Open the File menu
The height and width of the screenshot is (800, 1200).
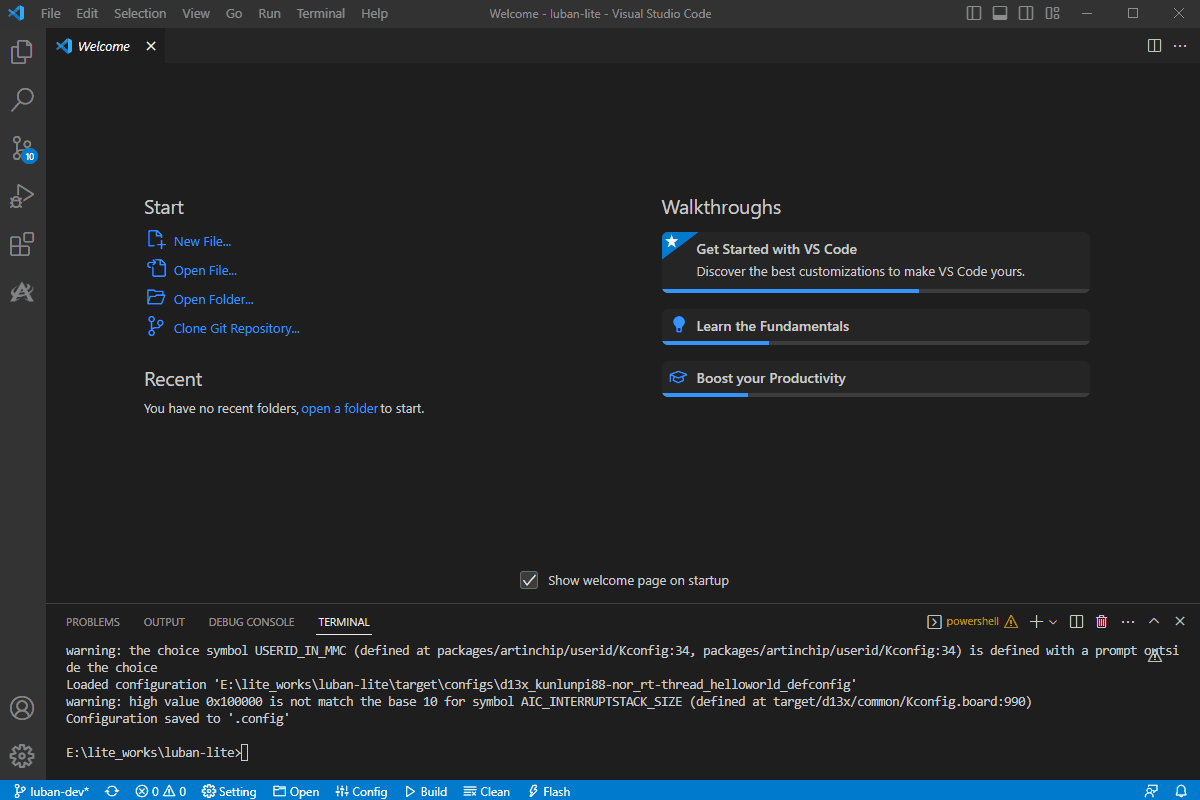(x=51, y=13)
